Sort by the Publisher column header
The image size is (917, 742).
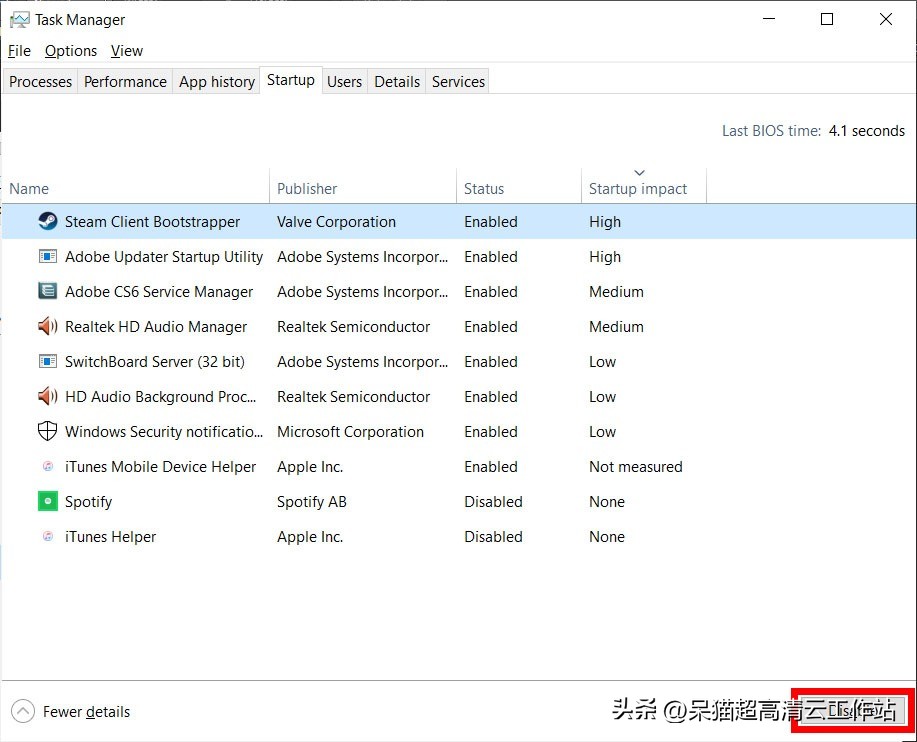(307, 188)
